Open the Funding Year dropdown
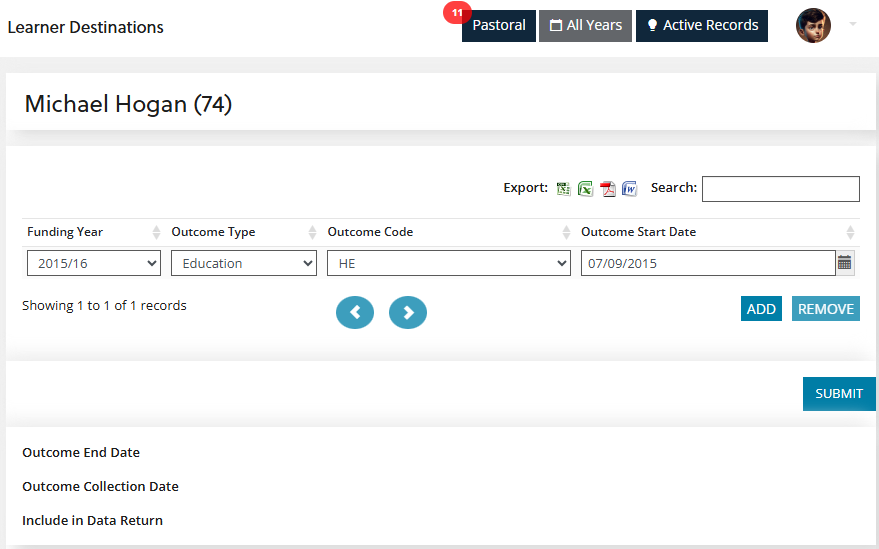 click(94, 263)
